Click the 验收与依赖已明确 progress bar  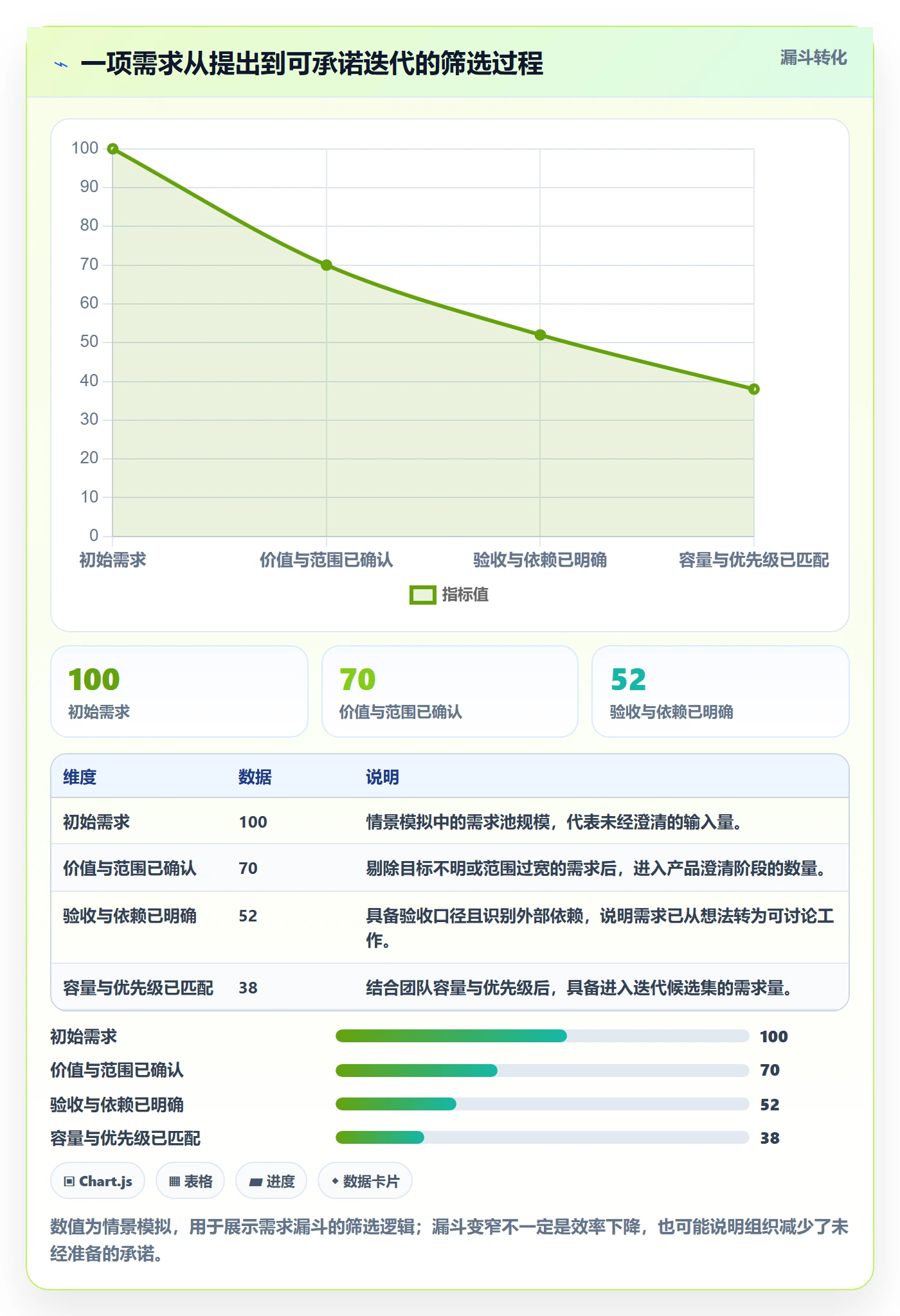pos(543,1104)
